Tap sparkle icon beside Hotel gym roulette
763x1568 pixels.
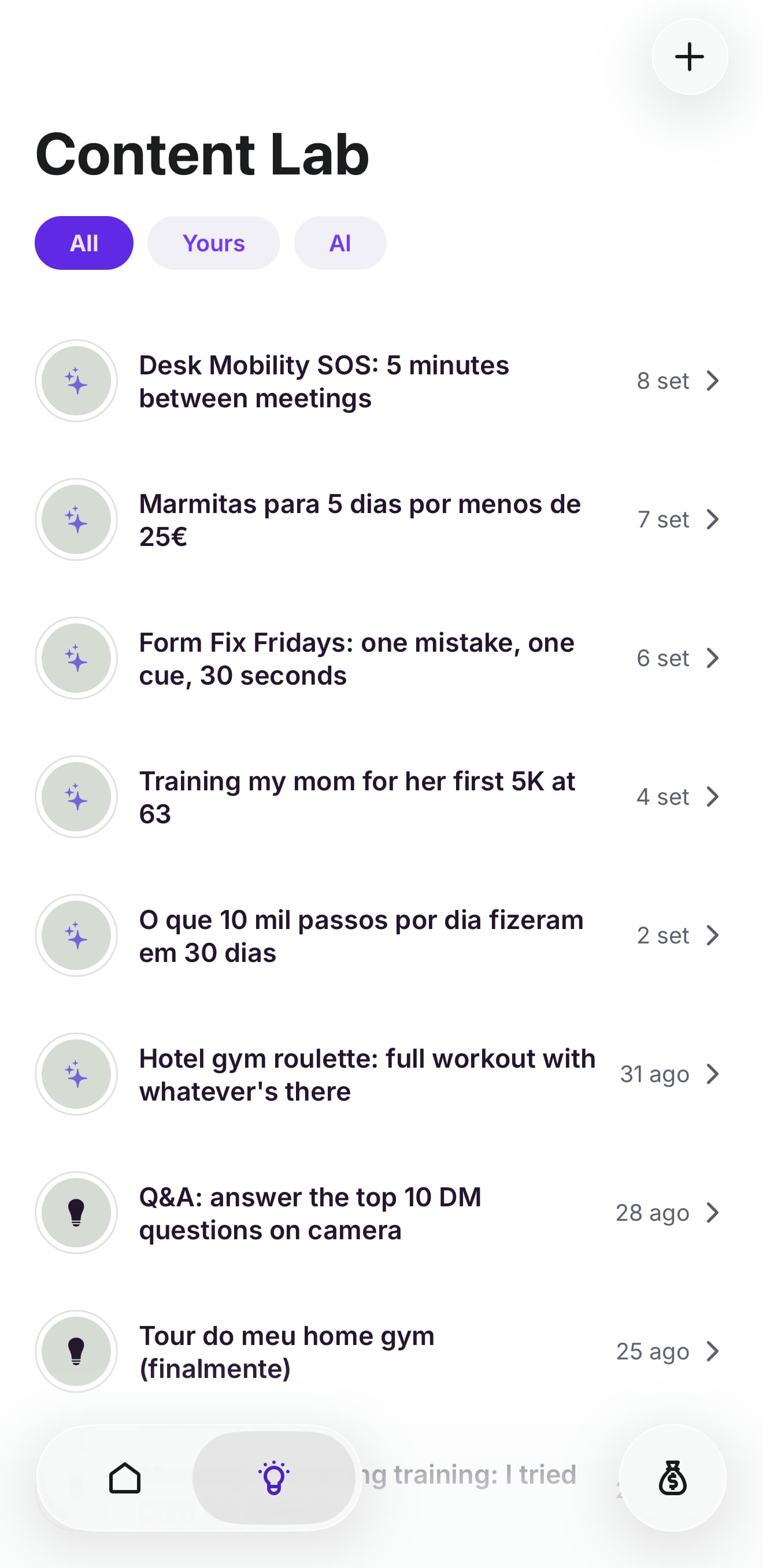[76, 1073]
